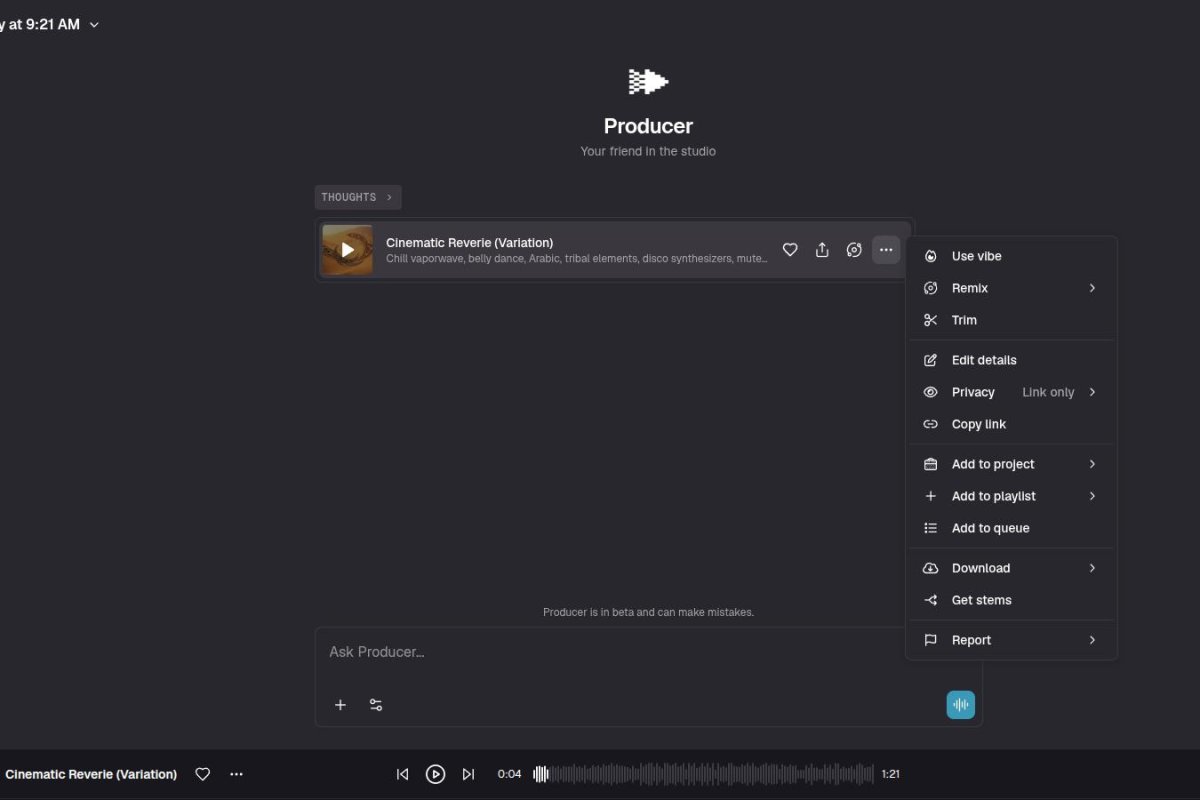The width and height of the screenshot is (1200, 800).
Task: Click the plus attachment icon in the chat box
Action: click(x=340, y=704)
